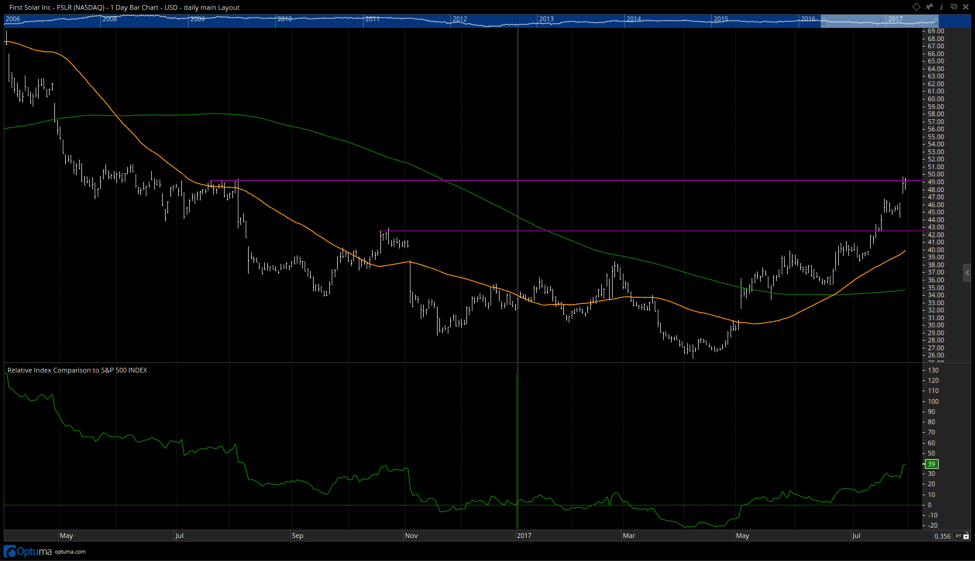Click the 'Sep' date axis label

(297, 536)
